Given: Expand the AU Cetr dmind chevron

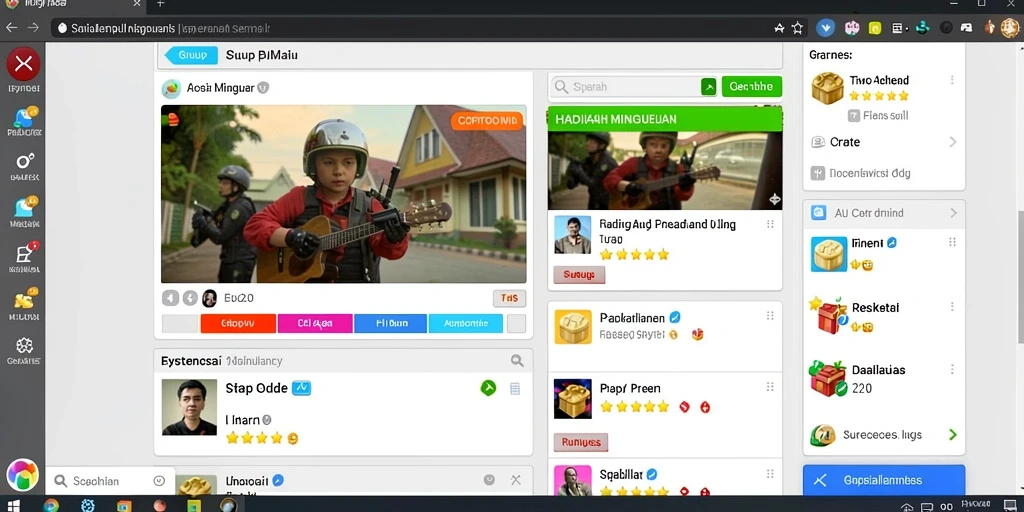Looking at the screenshot, I should point(953,213).
